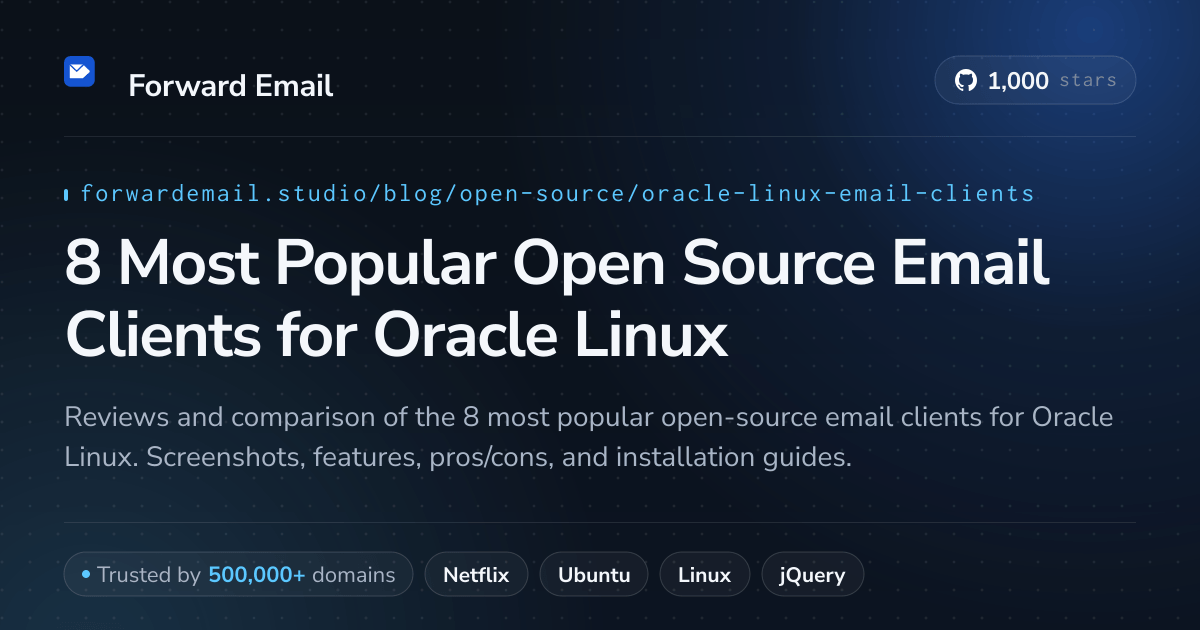Open the Forward Email brand name
Viewport: 1200px width, 630px height.
coord(230,86)
